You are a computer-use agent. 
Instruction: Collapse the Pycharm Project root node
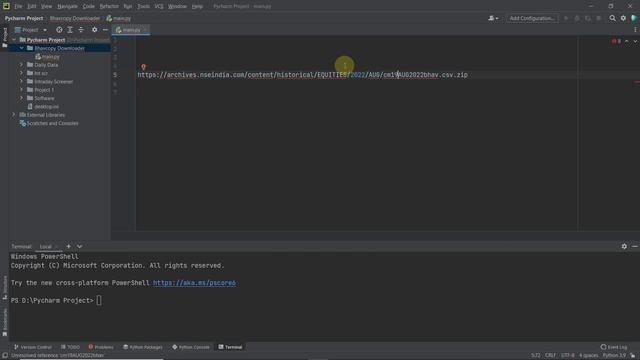pos(14,40)
